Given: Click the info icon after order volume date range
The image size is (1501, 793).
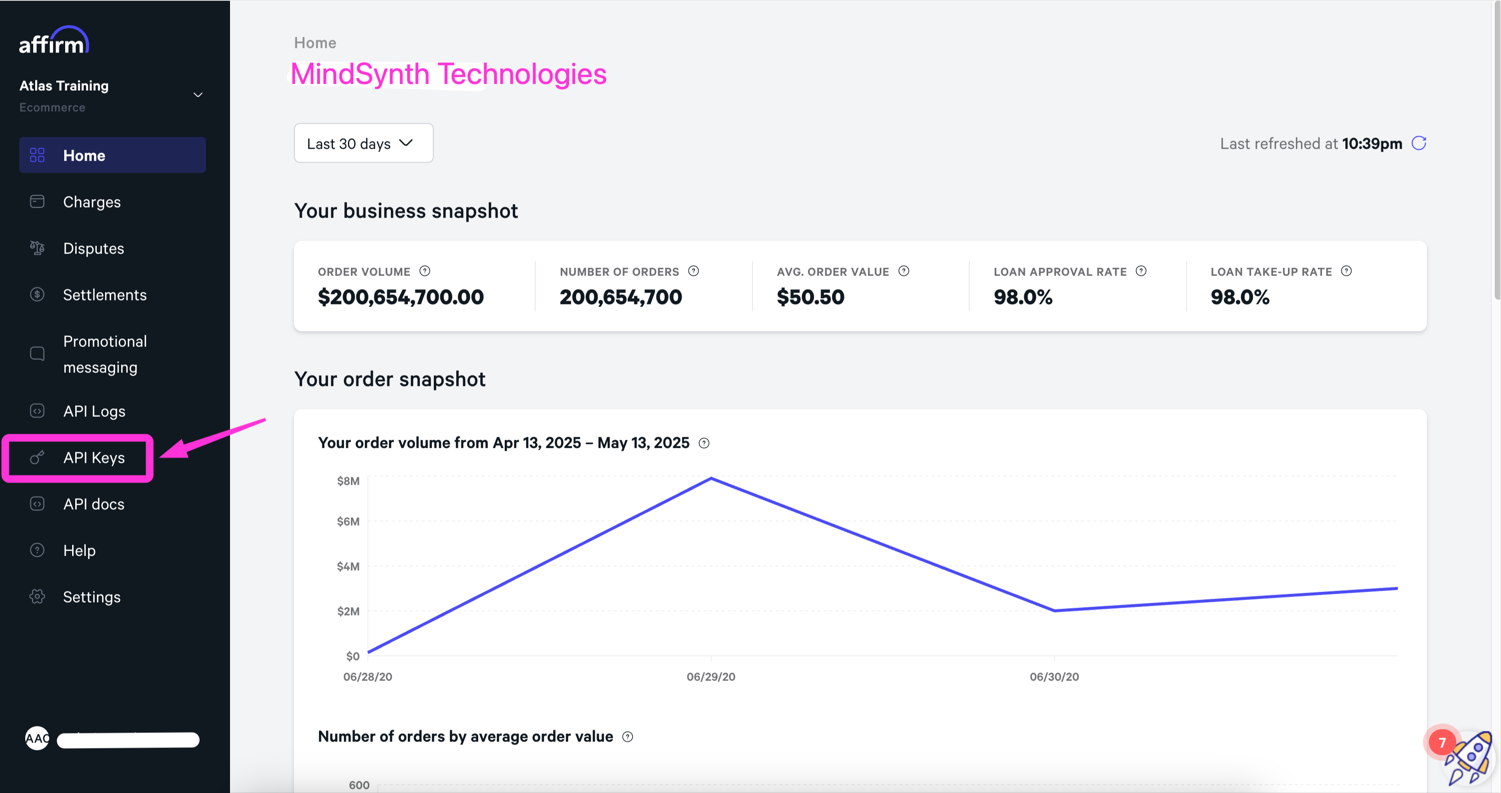Looking at the screenshot, I should (704, 443).
